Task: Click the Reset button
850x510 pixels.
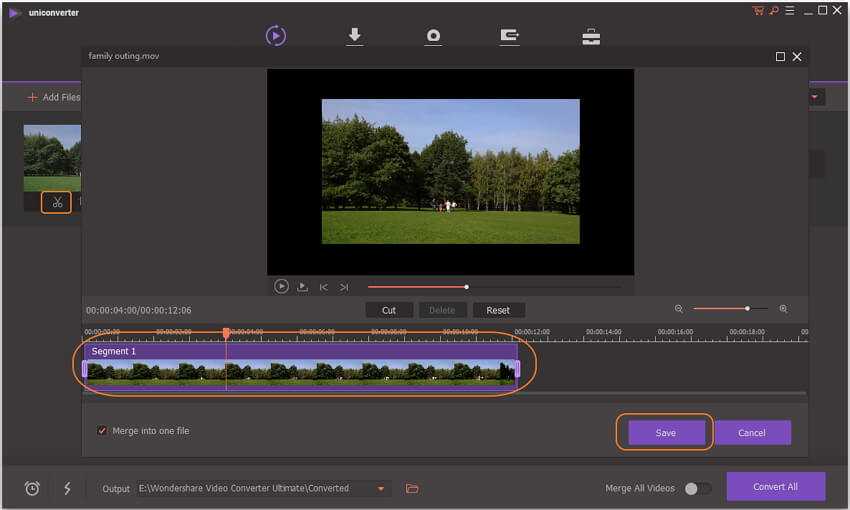Action: pyautogui.click(x=498, y=310)
